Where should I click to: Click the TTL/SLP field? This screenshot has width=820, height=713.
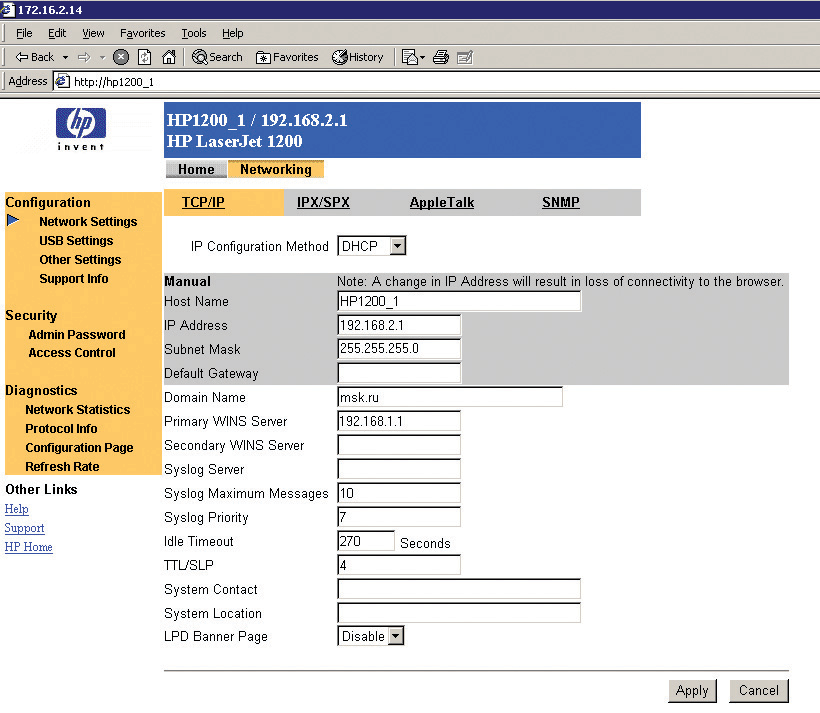399,565
